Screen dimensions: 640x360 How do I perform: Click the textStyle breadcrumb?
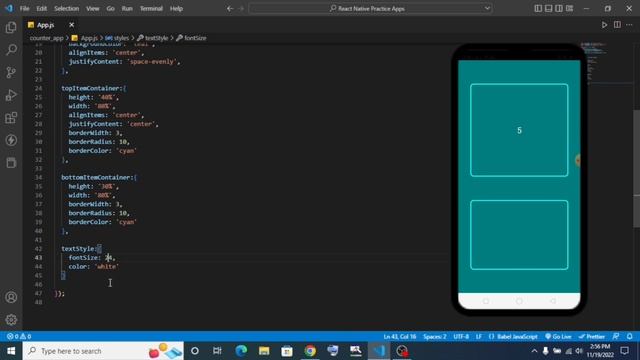(x=153, y=38)
